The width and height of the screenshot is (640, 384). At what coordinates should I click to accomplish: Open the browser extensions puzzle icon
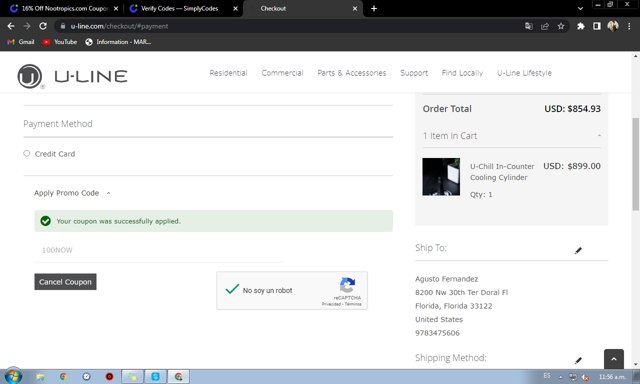tap(580, 26)
